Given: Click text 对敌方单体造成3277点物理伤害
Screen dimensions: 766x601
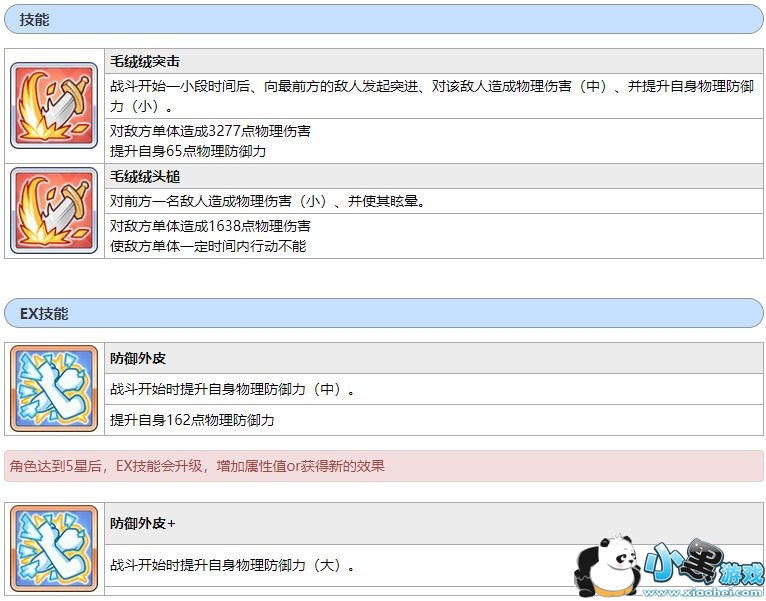Looking at the screenshot, I should point(210,131).
